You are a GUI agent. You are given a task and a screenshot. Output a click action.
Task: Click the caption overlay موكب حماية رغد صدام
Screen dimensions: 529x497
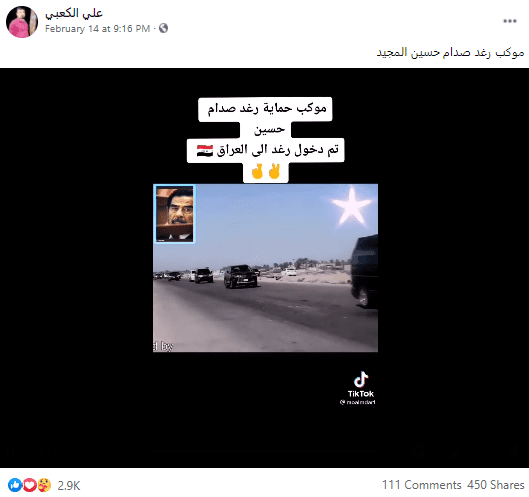[267, 109]
